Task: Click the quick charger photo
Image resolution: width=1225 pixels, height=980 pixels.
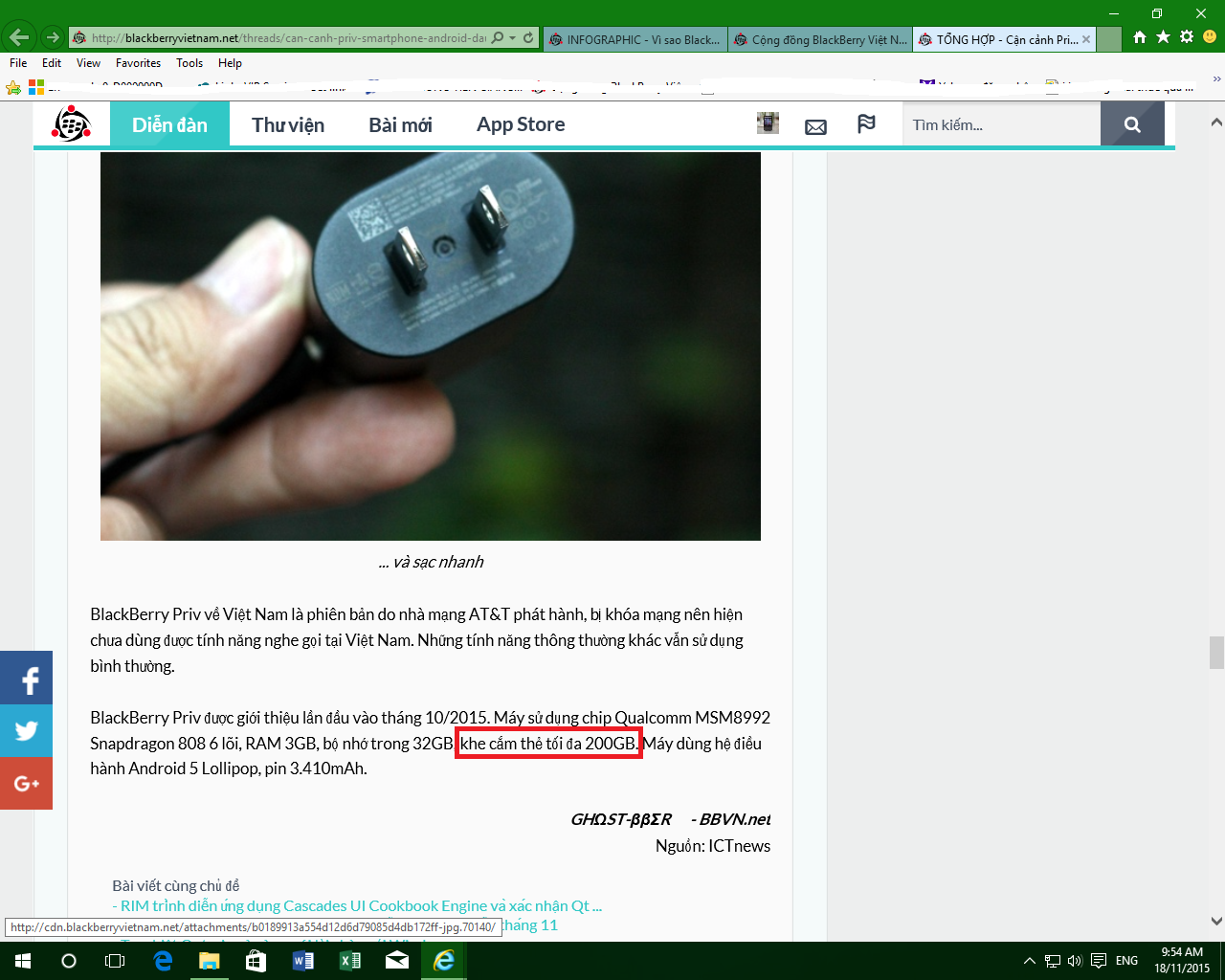Action: point(431,345)
